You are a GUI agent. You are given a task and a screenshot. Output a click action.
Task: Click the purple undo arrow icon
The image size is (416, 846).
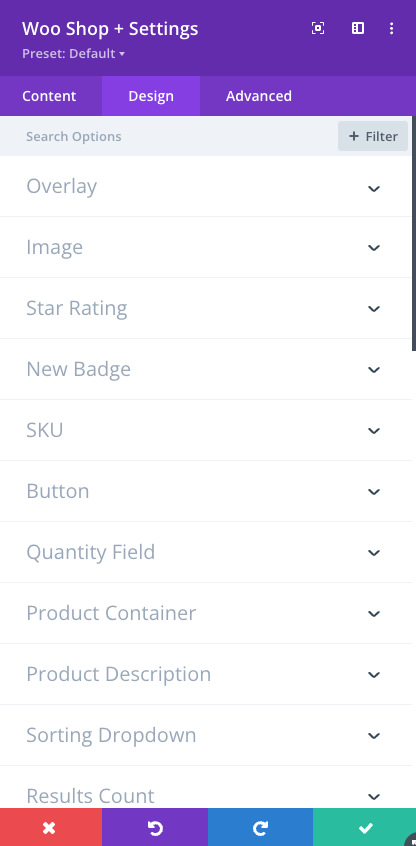[x=155, y=827]
